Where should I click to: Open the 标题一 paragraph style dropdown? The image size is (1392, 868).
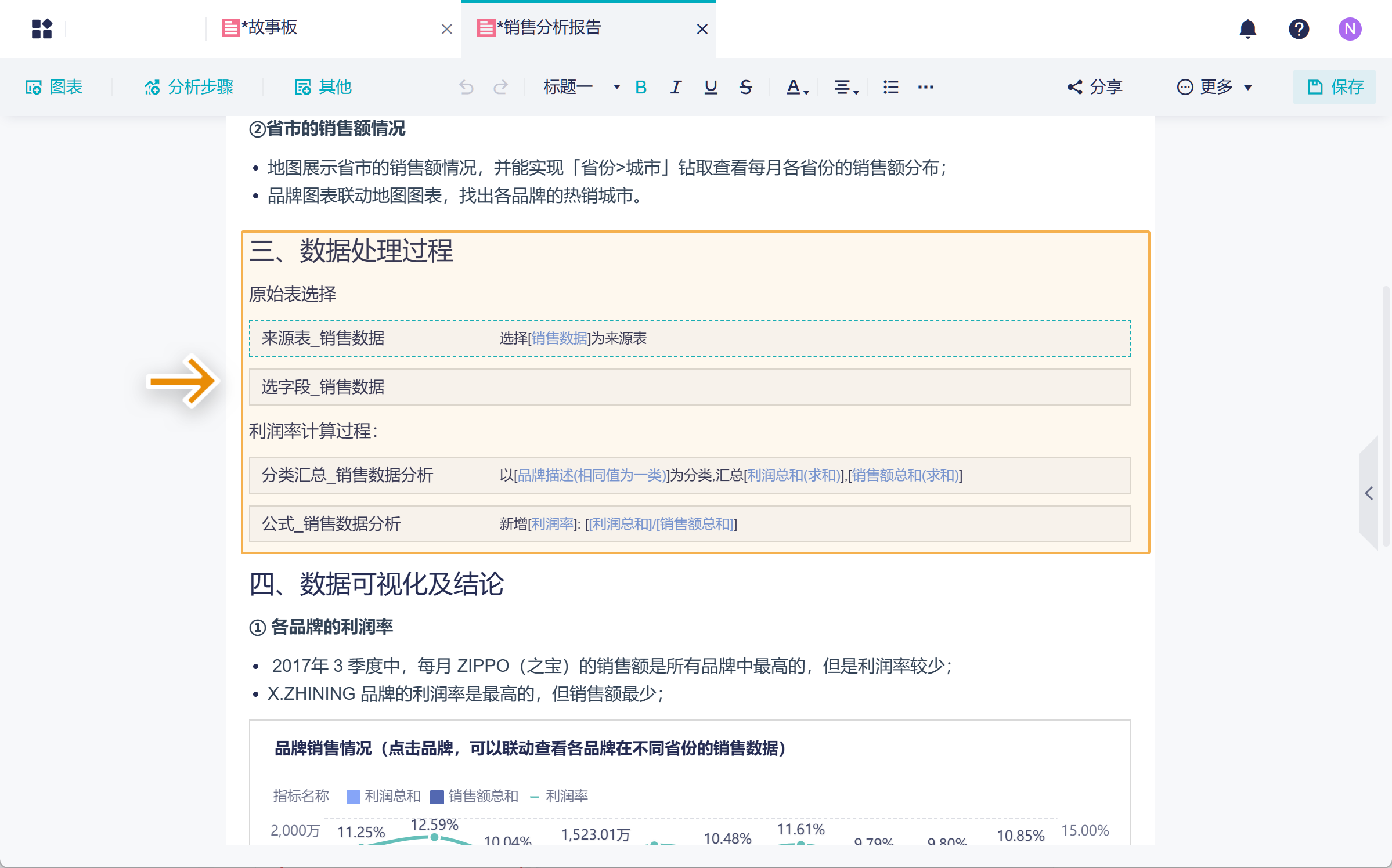[582, 87]
